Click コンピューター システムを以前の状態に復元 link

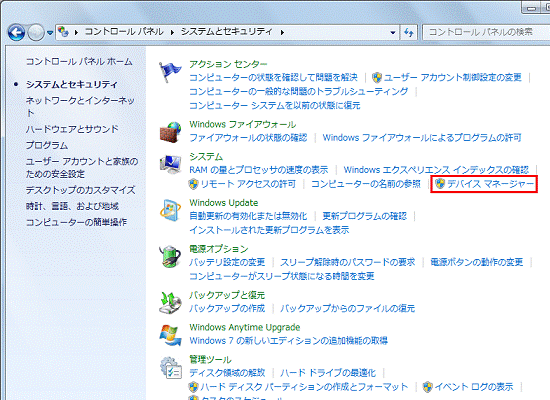(275, 106)
